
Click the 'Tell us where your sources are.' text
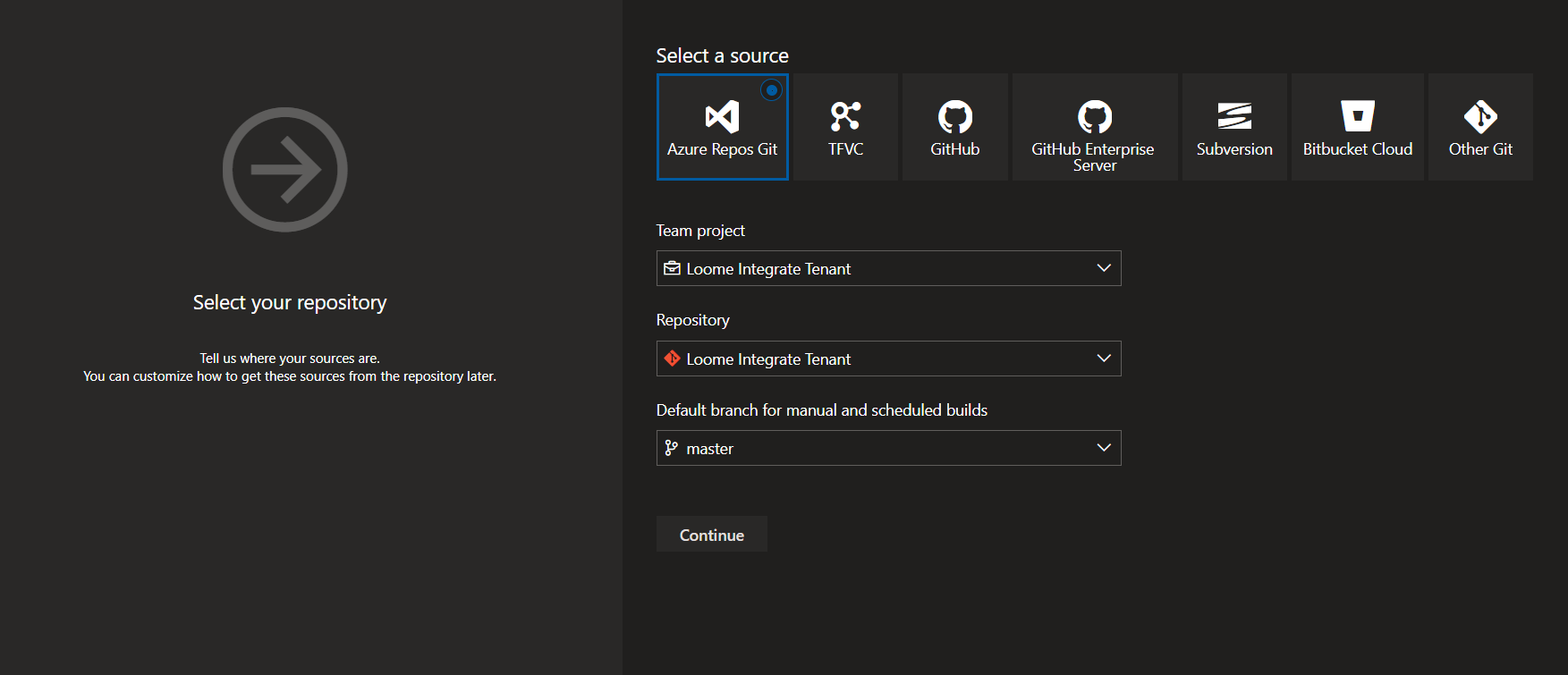coord(290,359)
